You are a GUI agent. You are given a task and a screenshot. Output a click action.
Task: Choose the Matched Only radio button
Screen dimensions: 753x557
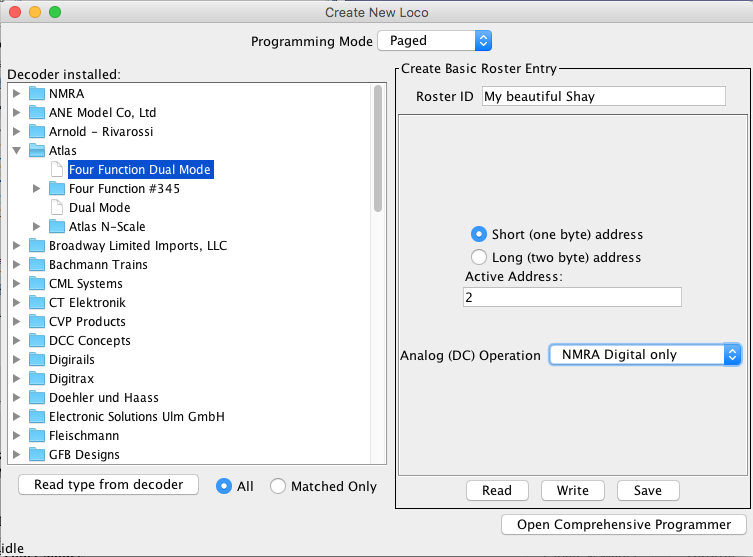coord(278,486)
